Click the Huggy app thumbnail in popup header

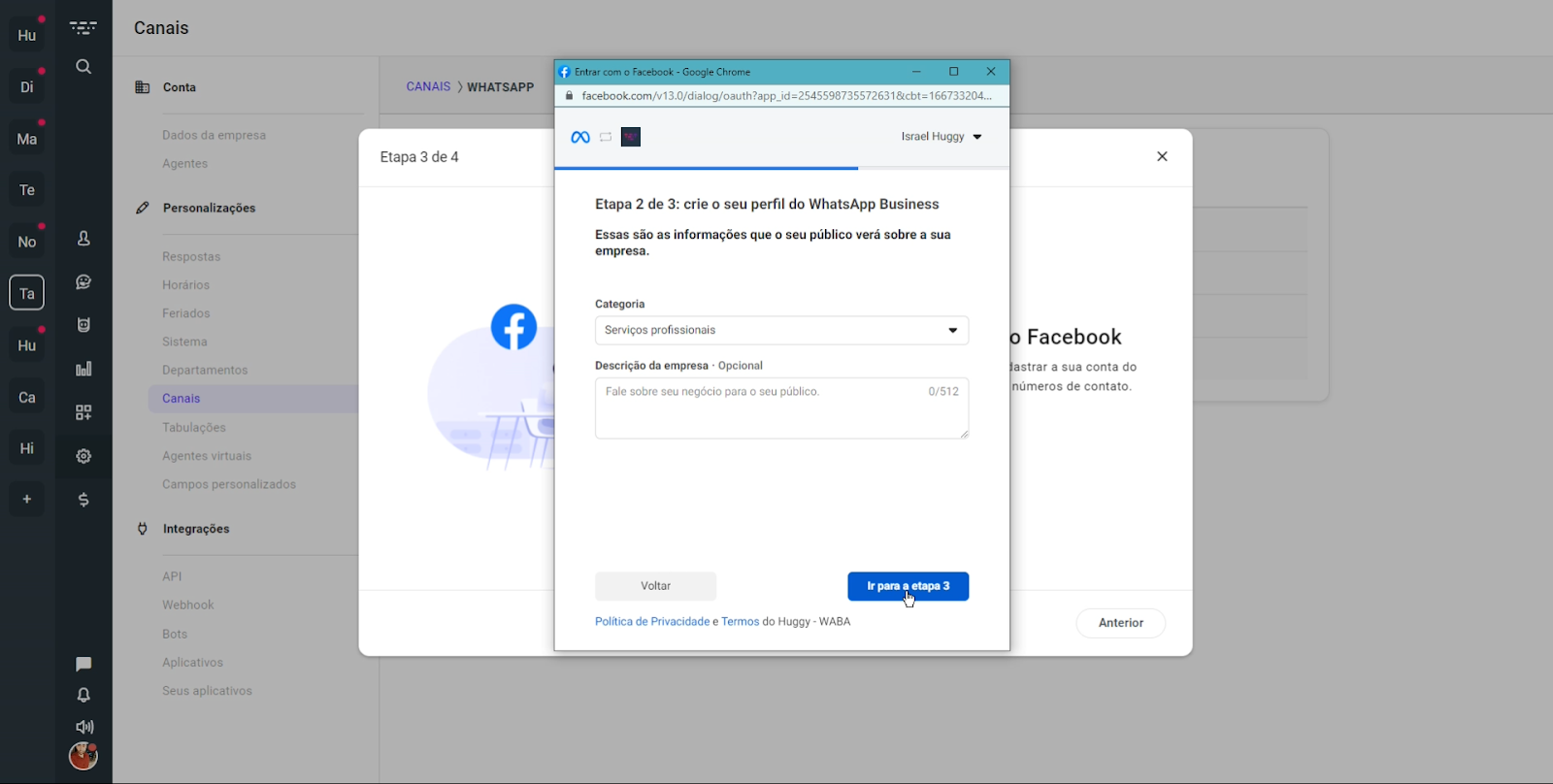[631, 137]
